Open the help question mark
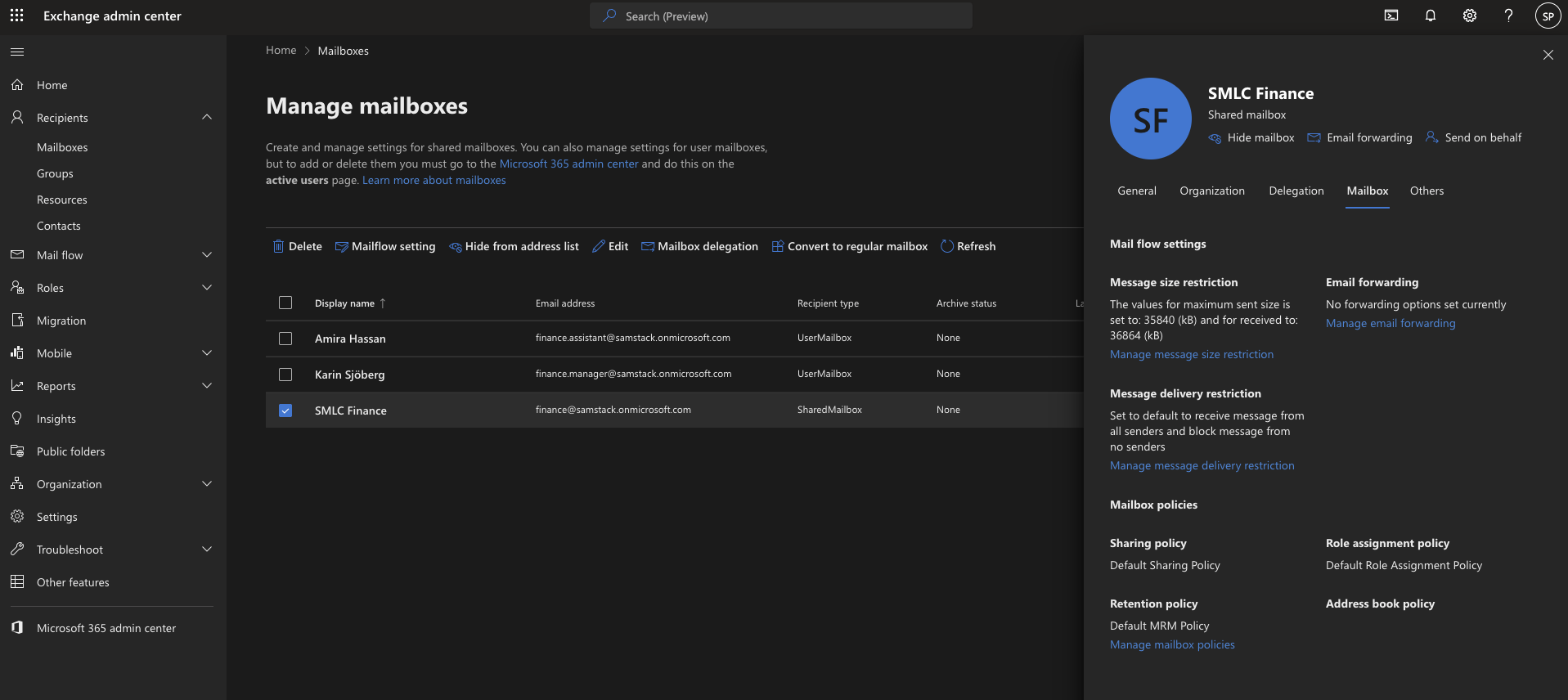 point(1509,16)
